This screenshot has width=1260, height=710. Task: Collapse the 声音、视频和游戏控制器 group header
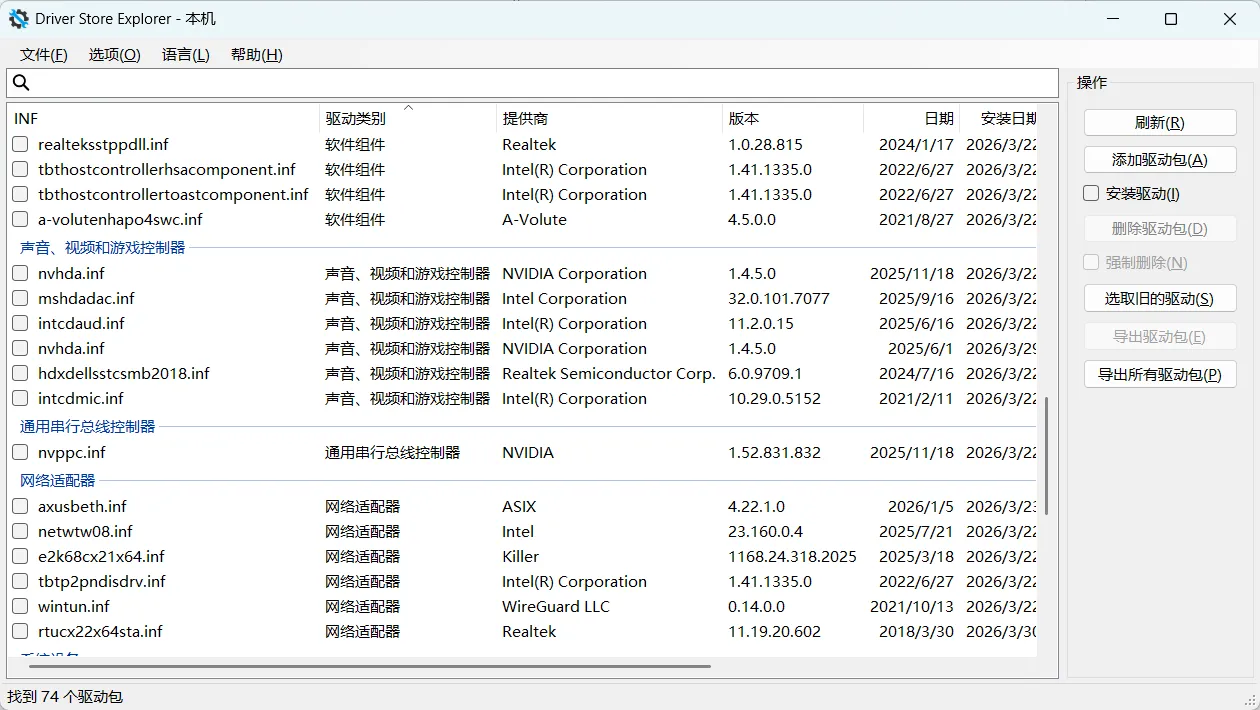[103, 247]
